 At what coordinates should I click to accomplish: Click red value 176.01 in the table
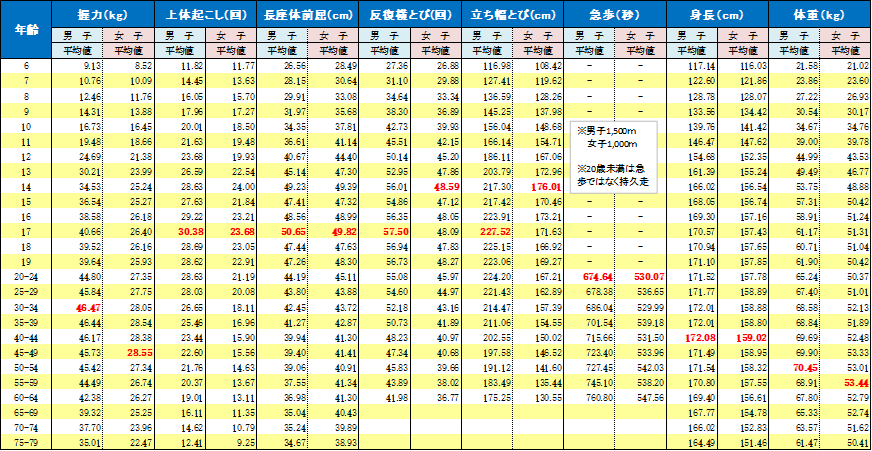tap(547, 187)
